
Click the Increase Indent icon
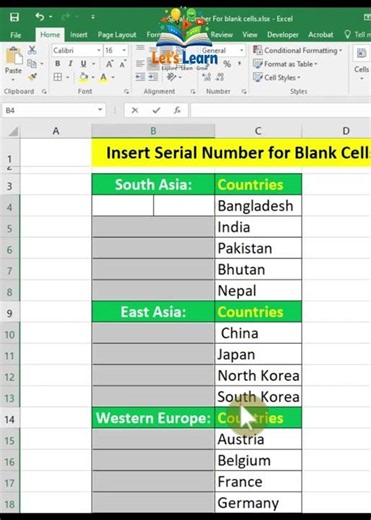tap(153, 77)
